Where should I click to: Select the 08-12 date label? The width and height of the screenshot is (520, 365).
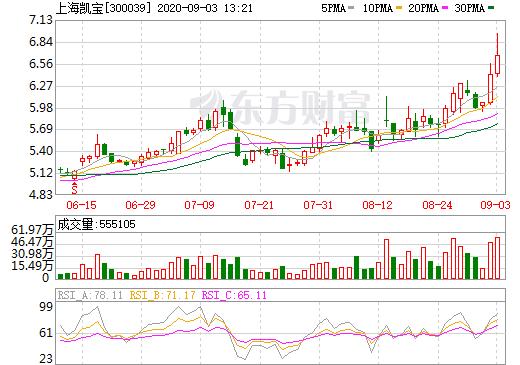[377, 205]
